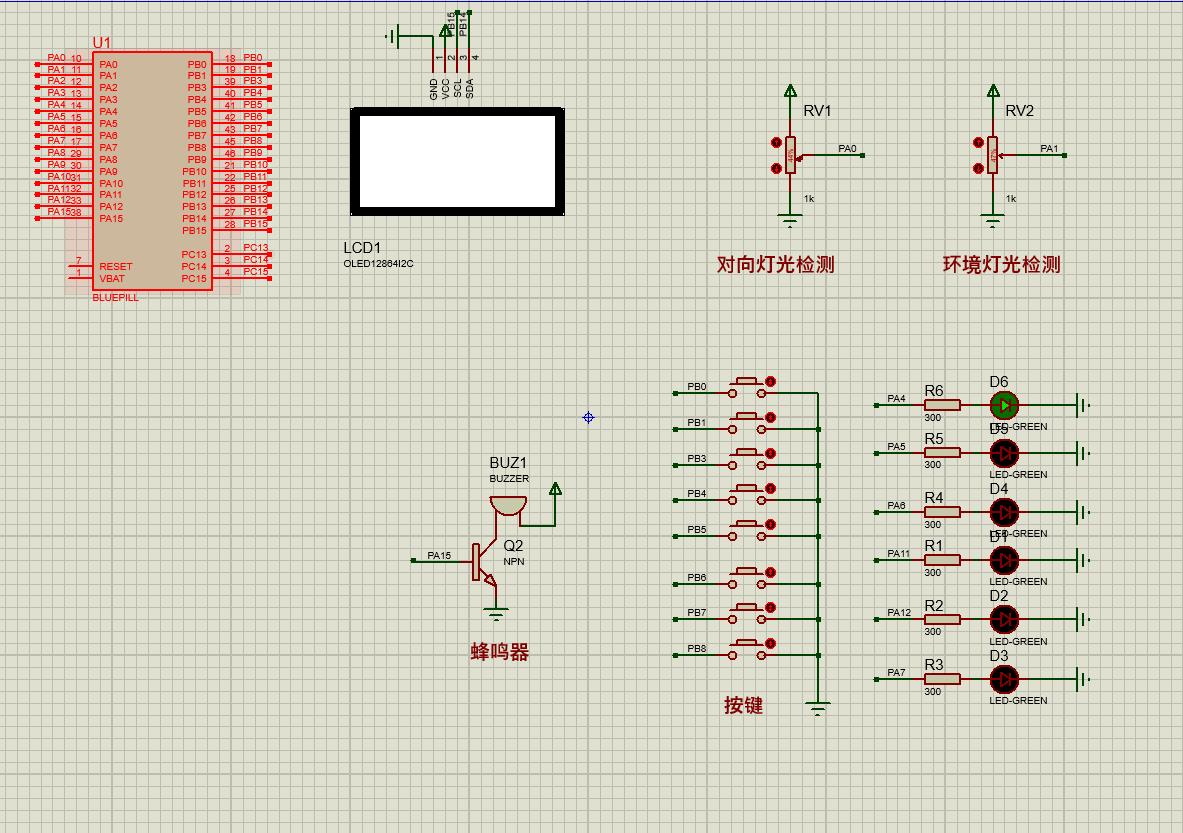The height and width of the screenshot is (833, 1183).
Task: Click the push button switch on the PB4 line
Action: point(747,495)
